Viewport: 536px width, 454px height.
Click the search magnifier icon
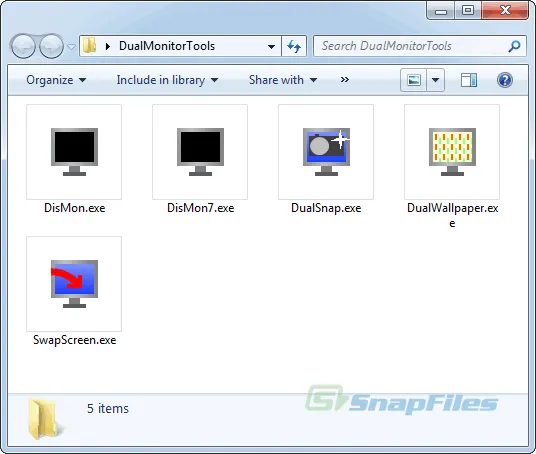click(514, 46)
